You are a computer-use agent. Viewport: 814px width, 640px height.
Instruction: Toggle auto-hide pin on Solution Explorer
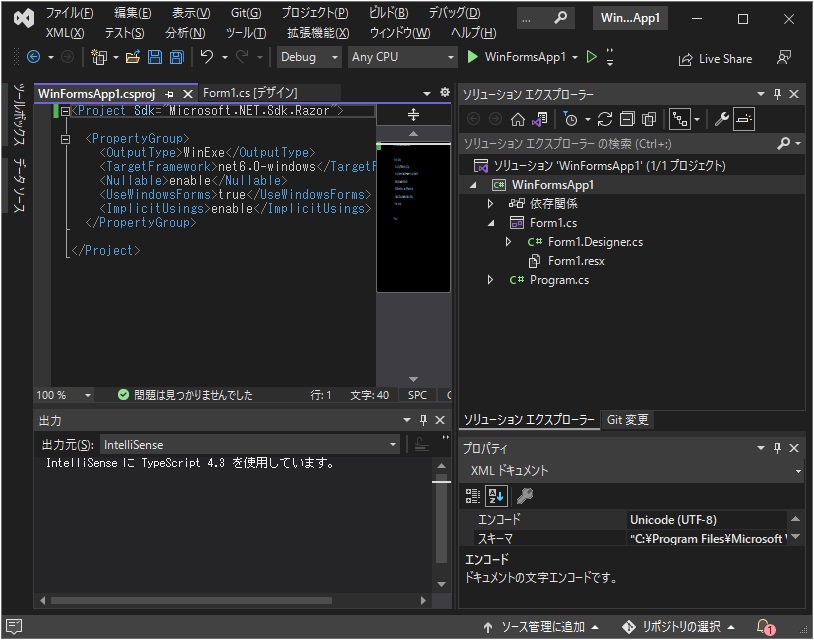click(x=777, y=94)
